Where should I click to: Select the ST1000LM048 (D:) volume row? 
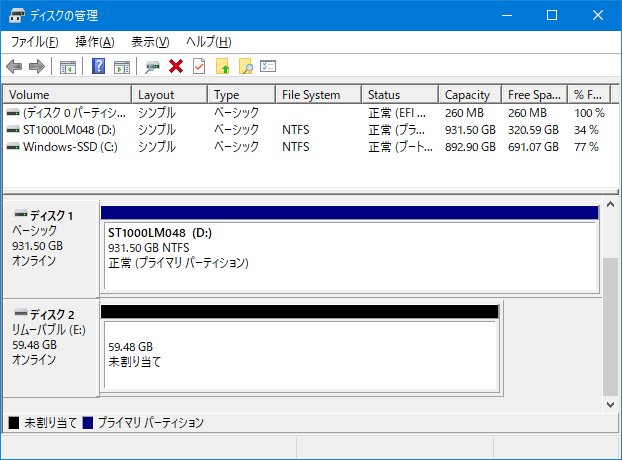307,130
